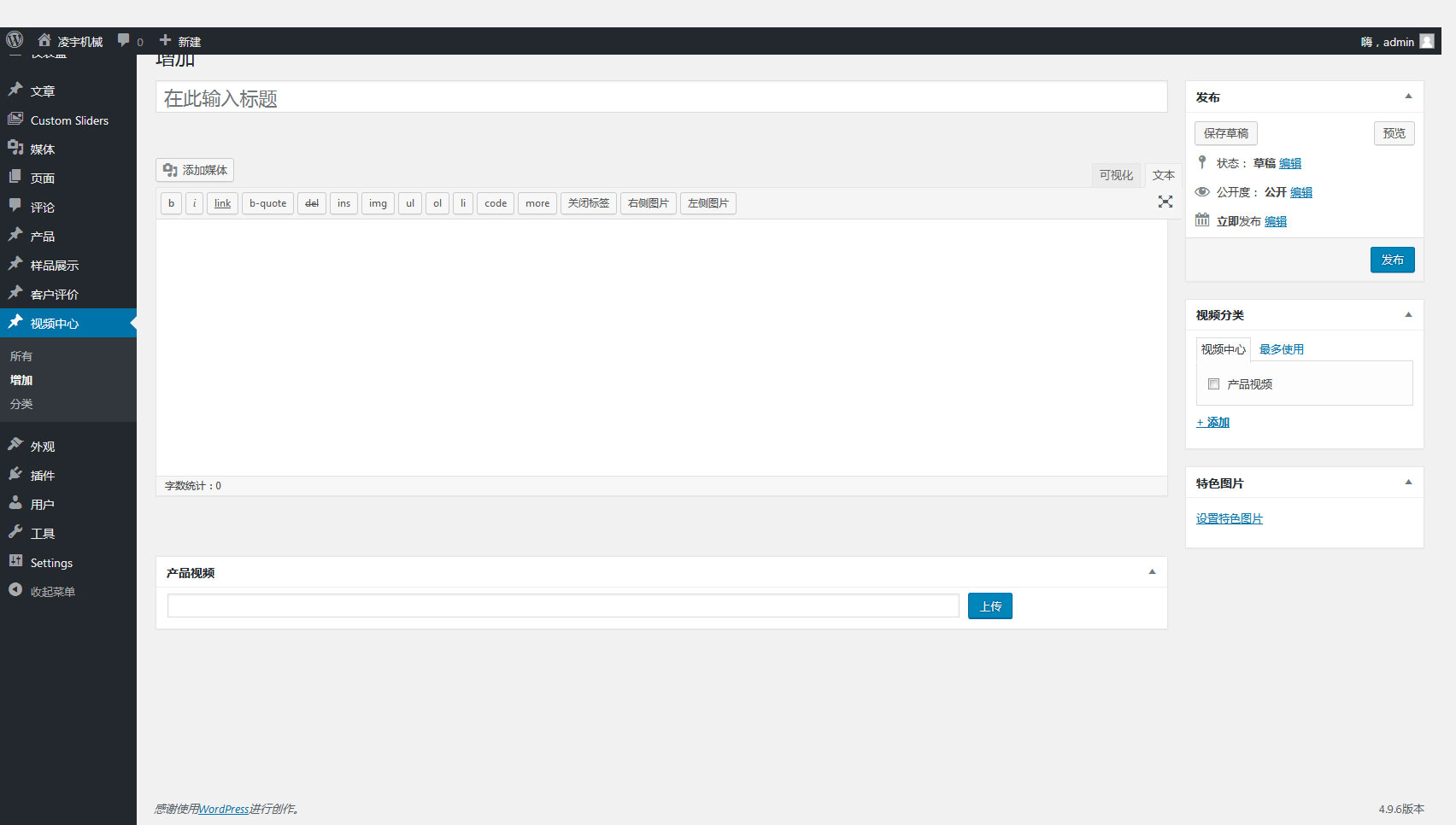The height and width of the screenshot is (825, 1456).
Task: Click the 编辑 link next to 状态
Action: tap(1290, 163)
